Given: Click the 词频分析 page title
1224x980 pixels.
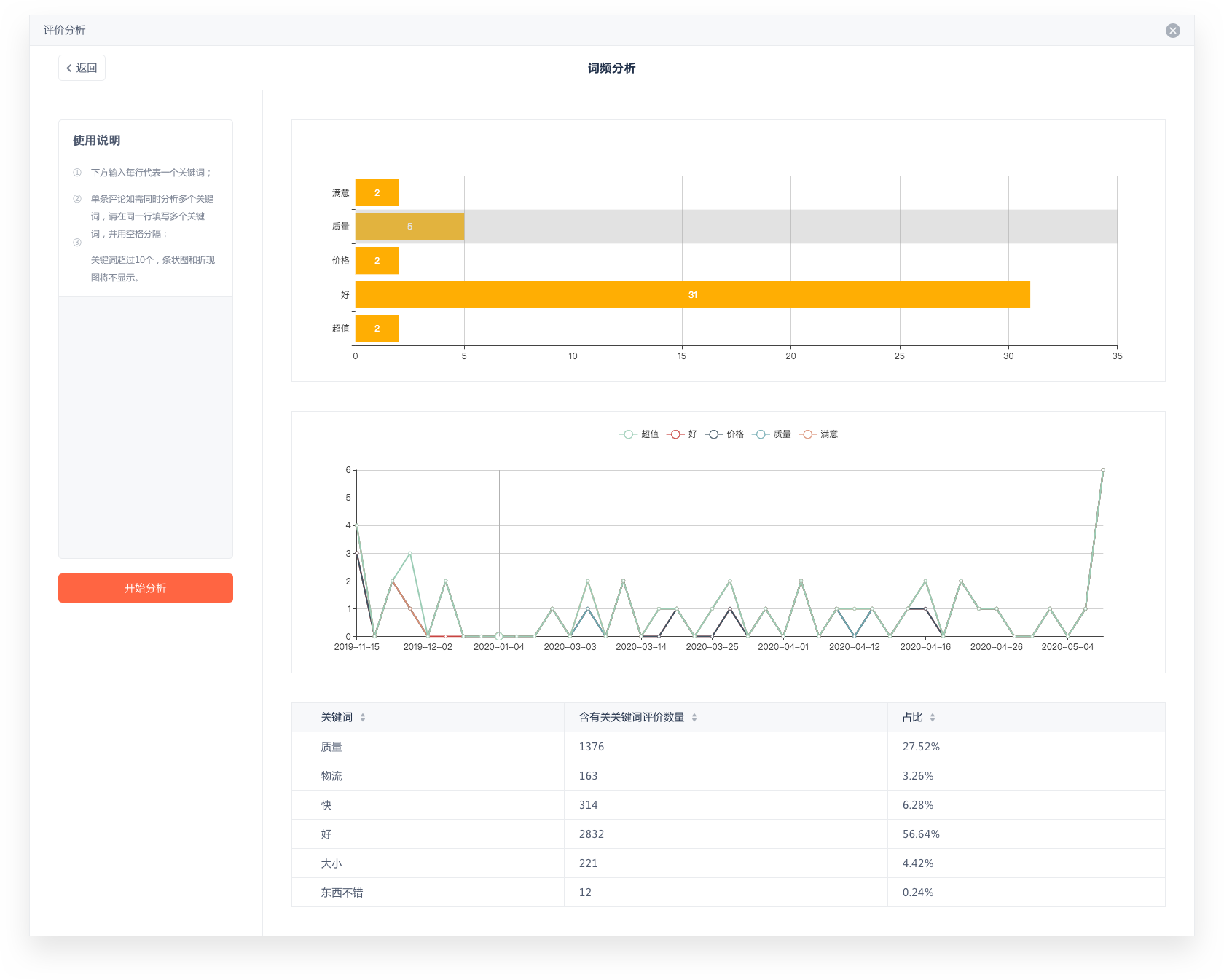Looking at the screenshot, I should pos(612,68).
